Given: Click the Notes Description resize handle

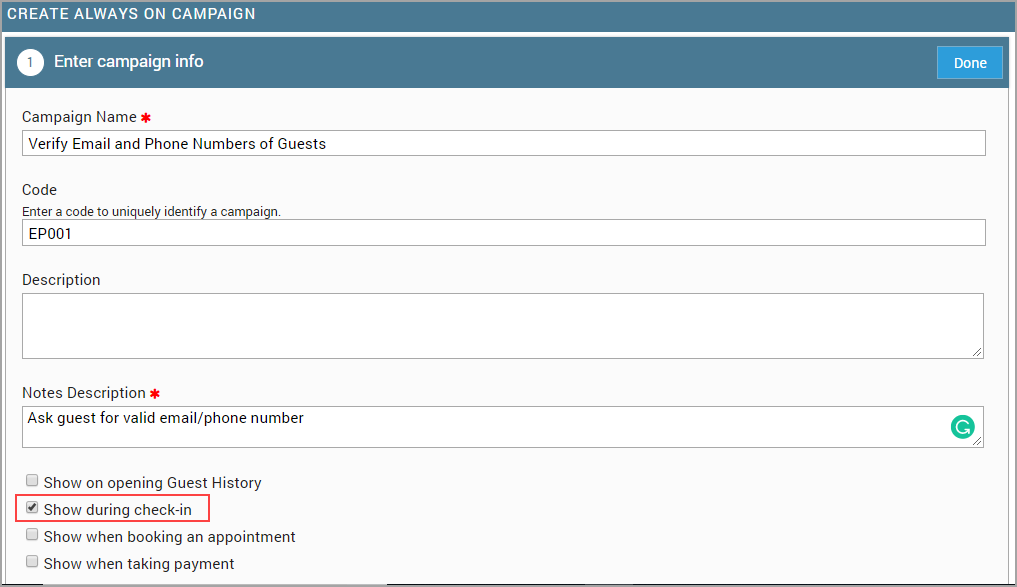Looking at the screenshot, I should (x=977, y=441).
